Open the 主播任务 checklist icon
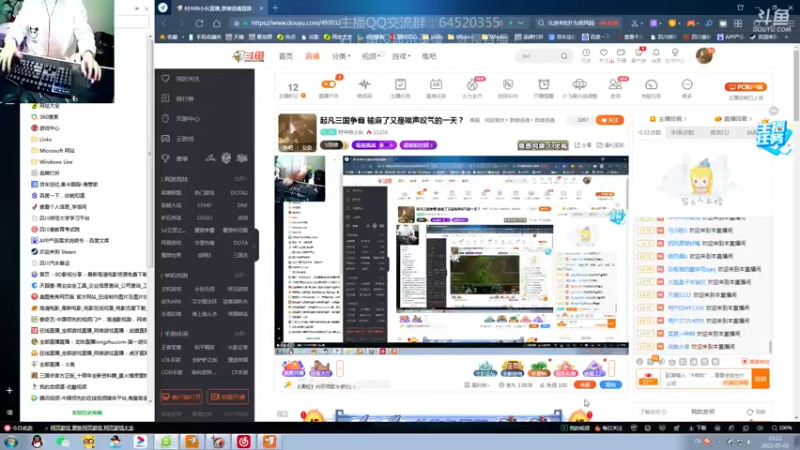800x450 pixels. (x=401, y=85)
